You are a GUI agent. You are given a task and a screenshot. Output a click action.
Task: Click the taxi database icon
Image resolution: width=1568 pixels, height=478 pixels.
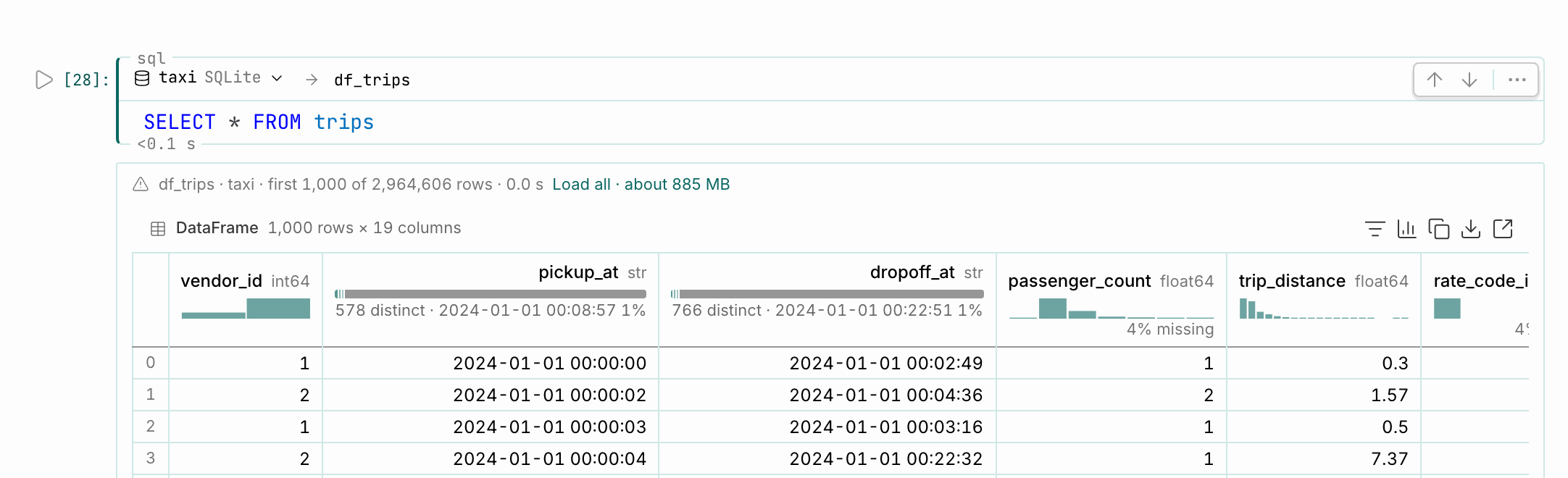tap(143, 78)
